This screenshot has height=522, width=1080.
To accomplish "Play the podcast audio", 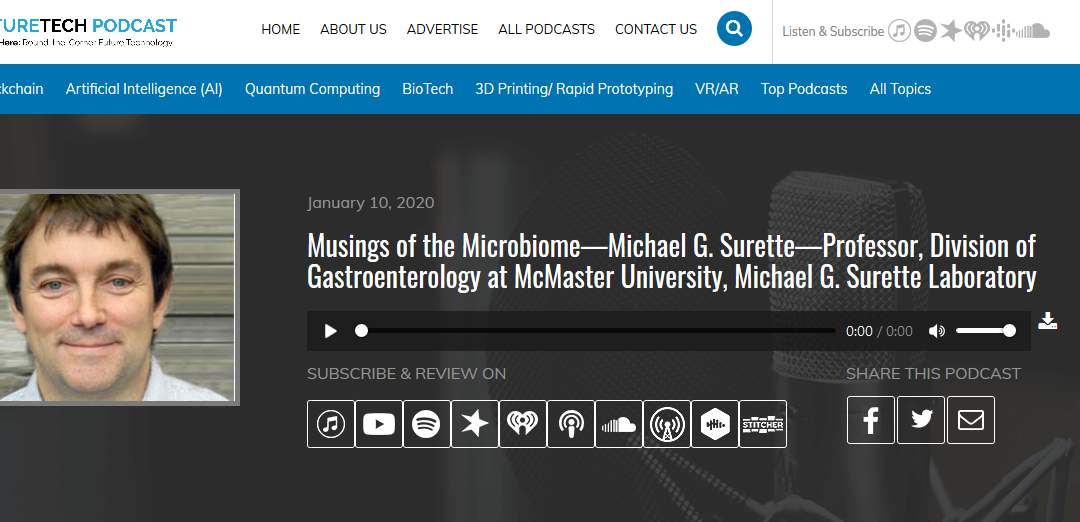I will point(331,331).
